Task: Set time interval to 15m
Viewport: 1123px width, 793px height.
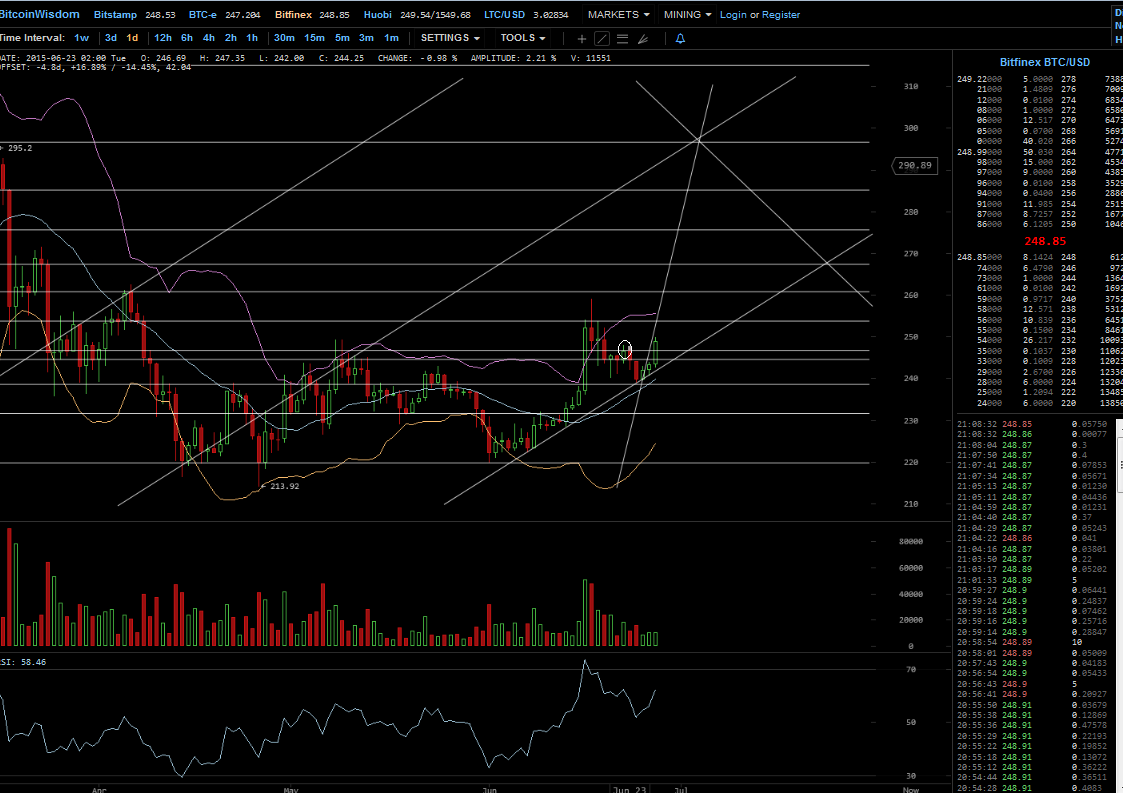Action: [x=314, y=38]
